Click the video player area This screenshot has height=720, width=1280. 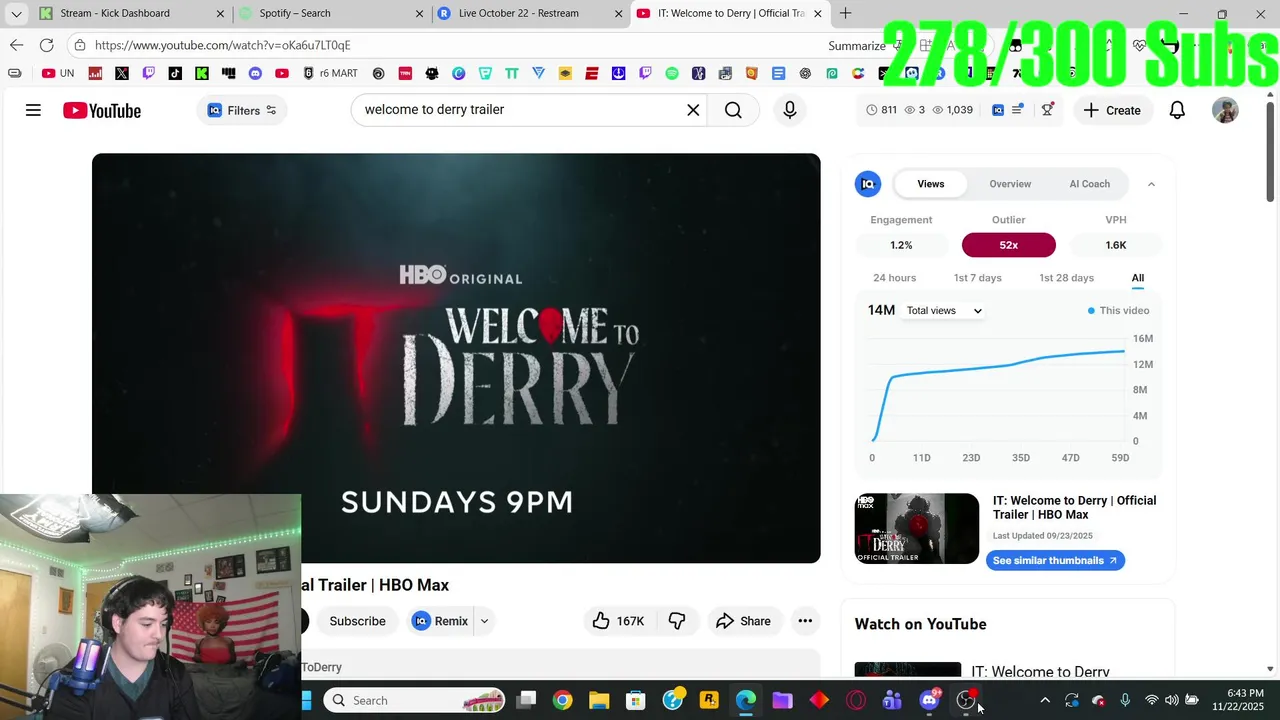pyautogui.click(x=456, y=358)
